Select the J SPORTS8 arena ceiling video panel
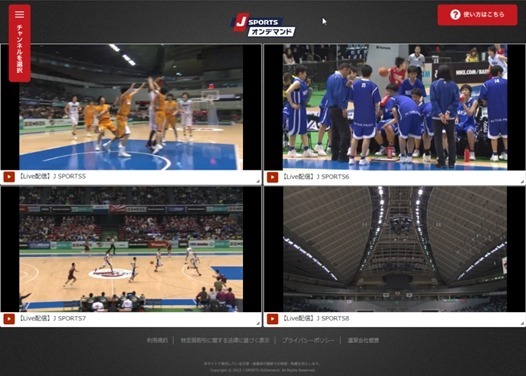The width and height of the screenshot is (526, 376). point(394,249)
